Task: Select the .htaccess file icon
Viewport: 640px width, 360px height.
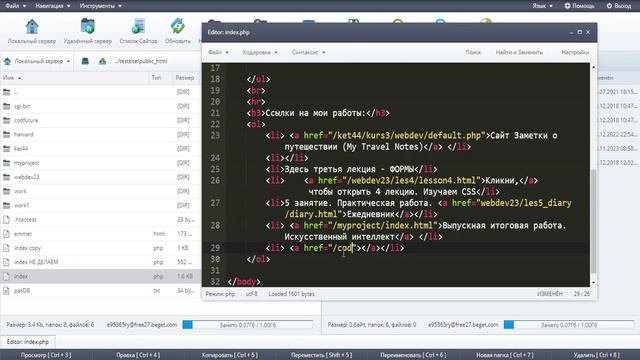Action: (x=7, y=220)
